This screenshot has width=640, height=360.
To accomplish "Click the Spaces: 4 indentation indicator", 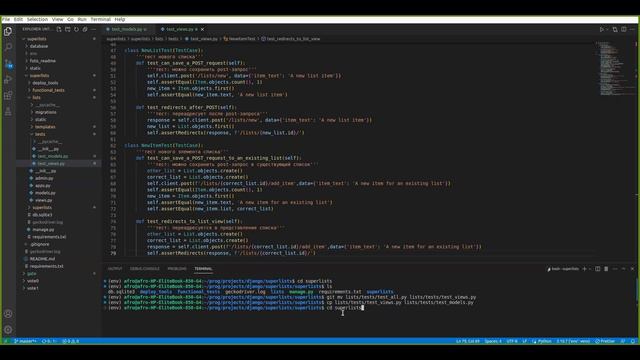I will [493, 341].
